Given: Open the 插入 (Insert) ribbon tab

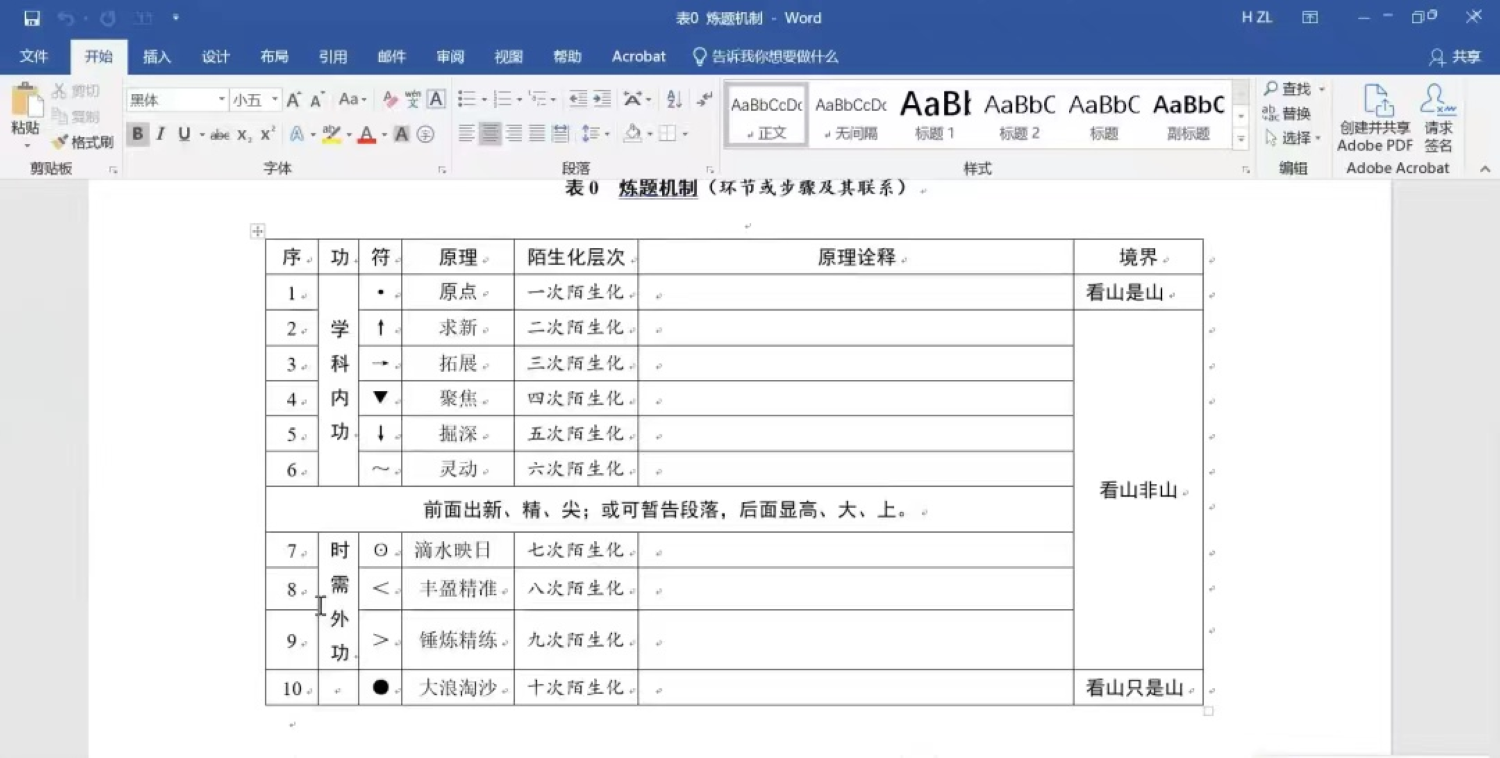Looking at the screenshot, I should click(x=157, y=57).
